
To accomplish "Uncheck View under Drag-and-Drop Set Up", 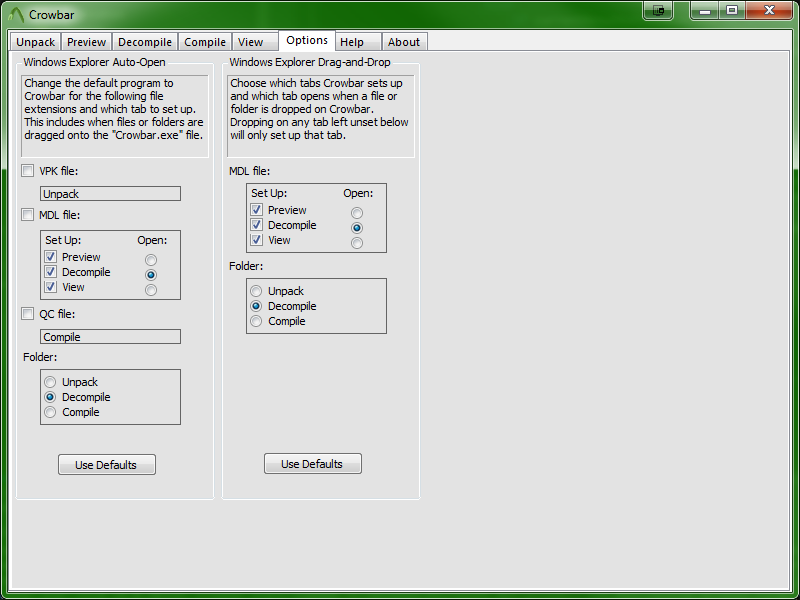I will coord(257,240).
